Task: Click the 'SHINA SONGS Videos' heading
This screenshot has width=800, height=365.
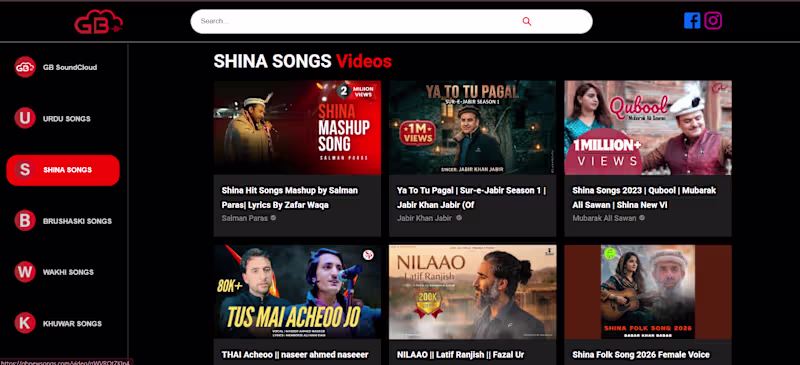Action: click(x=303, y=61)
